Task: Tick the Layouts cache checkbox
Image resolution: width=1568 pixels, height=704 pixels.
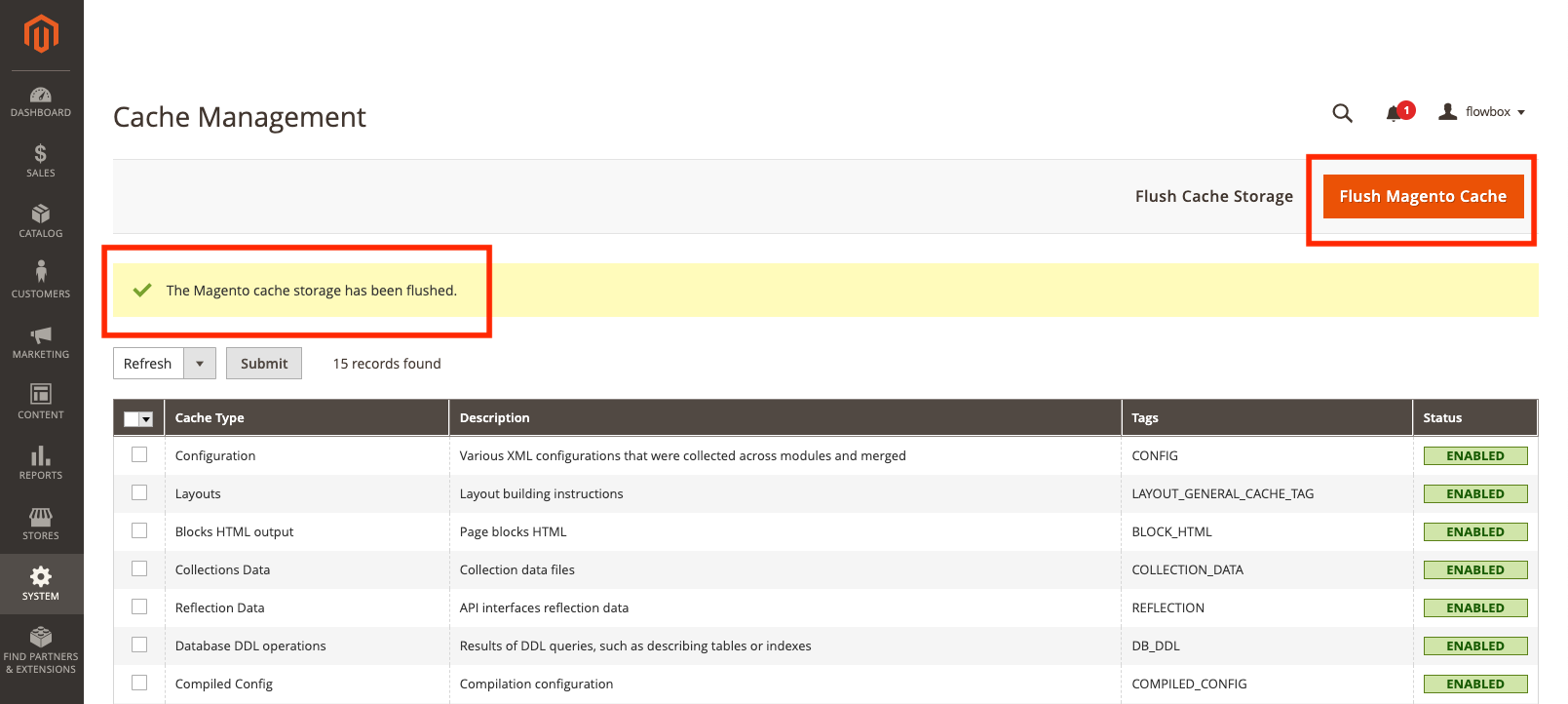Action: click(x=139, y=493)
